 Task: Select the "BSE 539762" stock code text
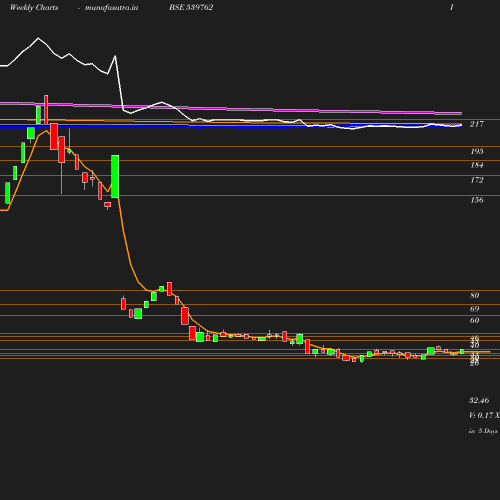click(191, 7)
